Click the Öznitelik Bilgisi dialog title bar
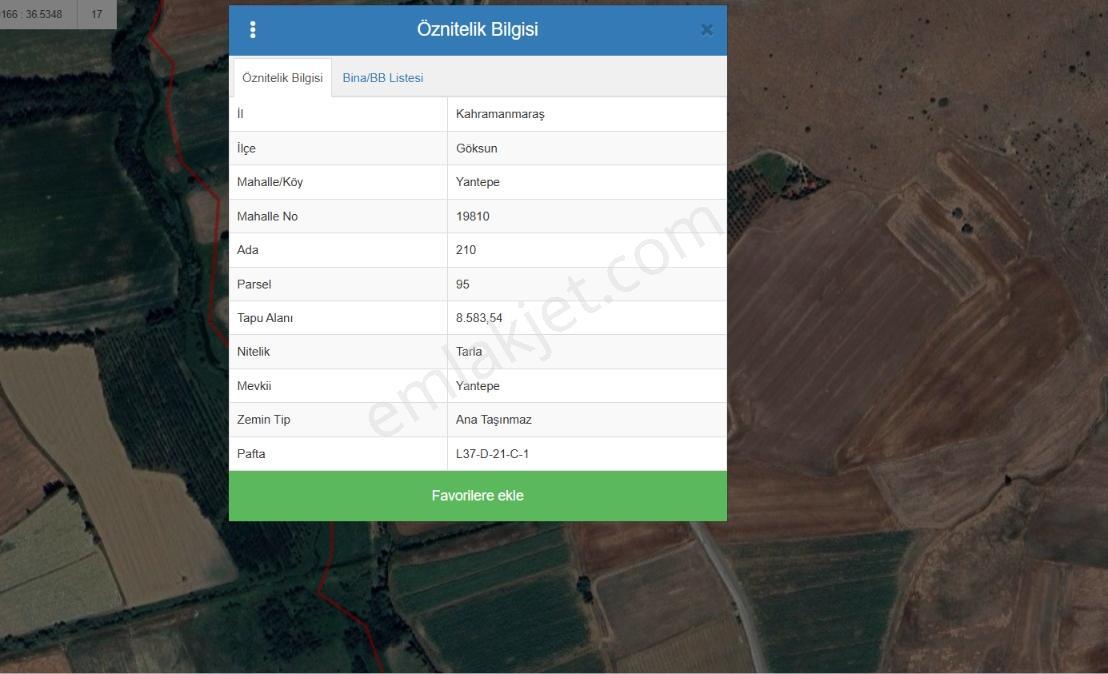 (x=478, y=30)
